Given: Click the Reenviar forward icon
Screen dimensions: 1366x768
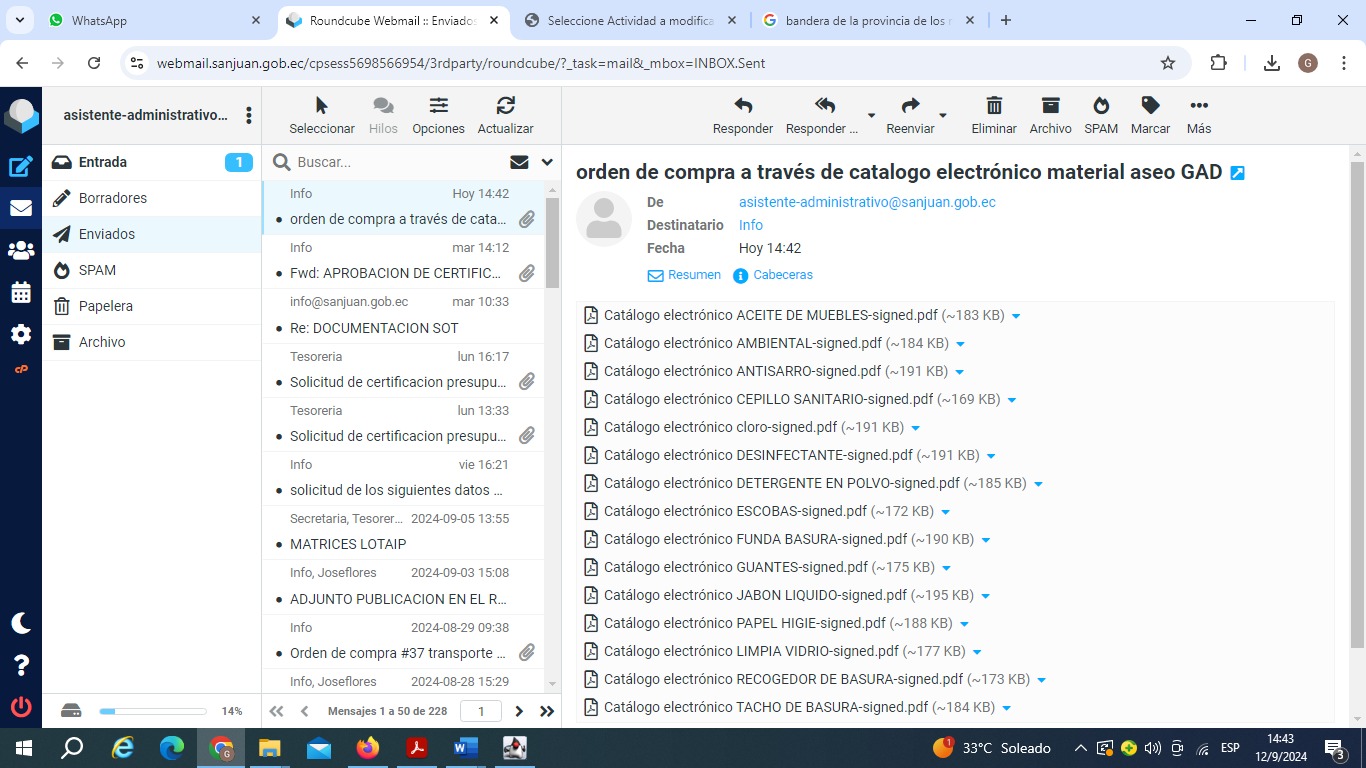Looking at the screenshot, I should (910, 106).
